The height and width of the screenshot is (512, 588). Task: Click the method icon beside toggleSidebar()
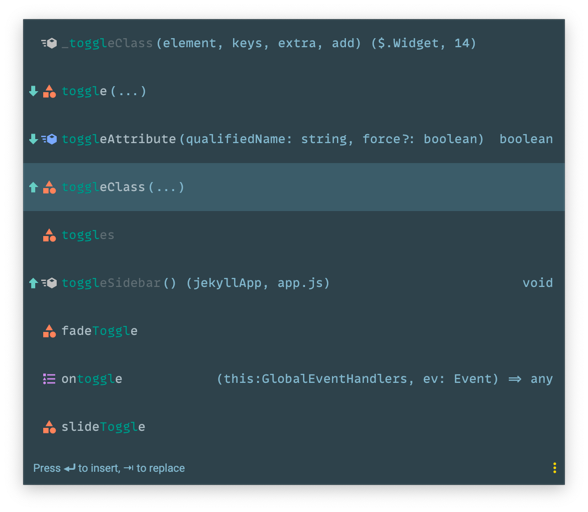(49, 283)
